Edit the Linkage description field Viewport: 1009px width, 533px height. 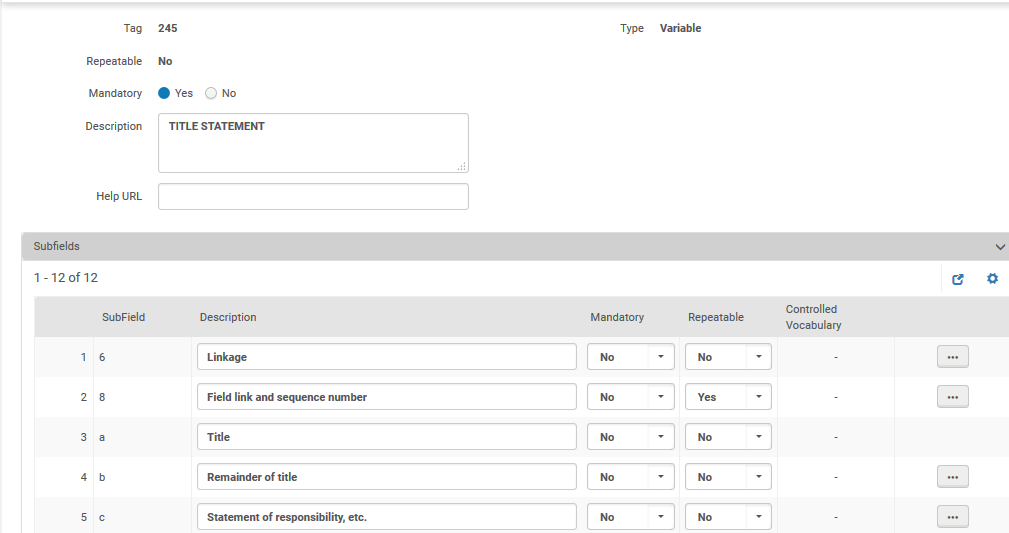click(386, 357)
